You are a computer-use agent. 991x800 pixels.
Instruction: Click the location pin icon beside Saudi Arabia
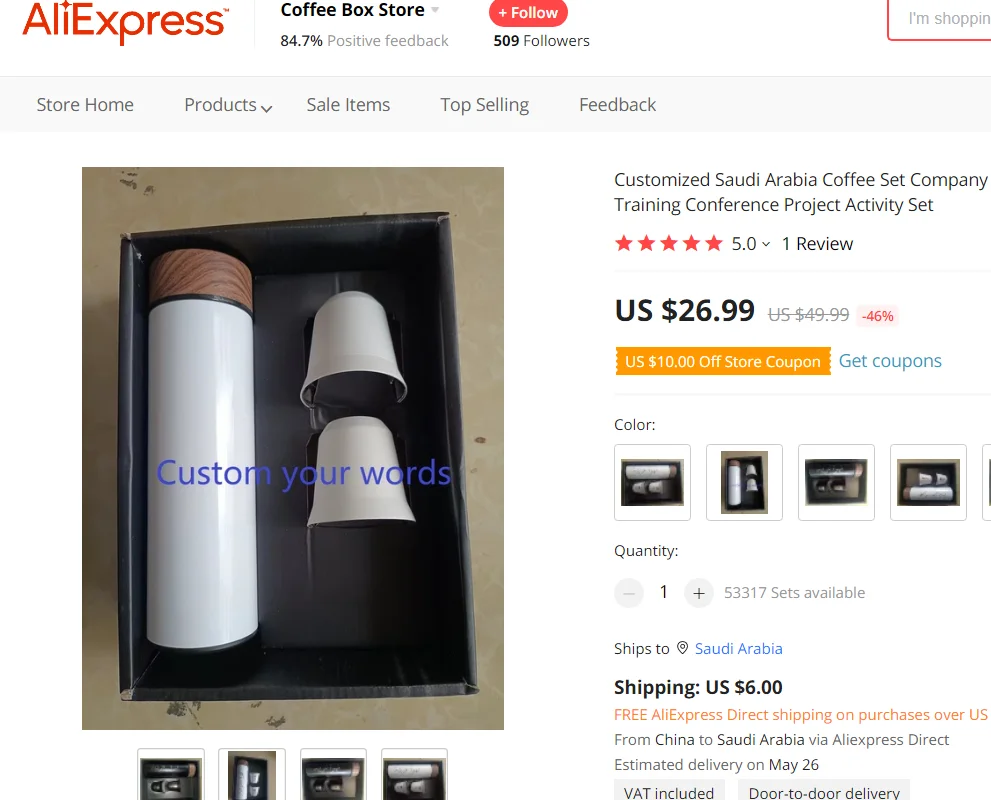pos(682,648)
